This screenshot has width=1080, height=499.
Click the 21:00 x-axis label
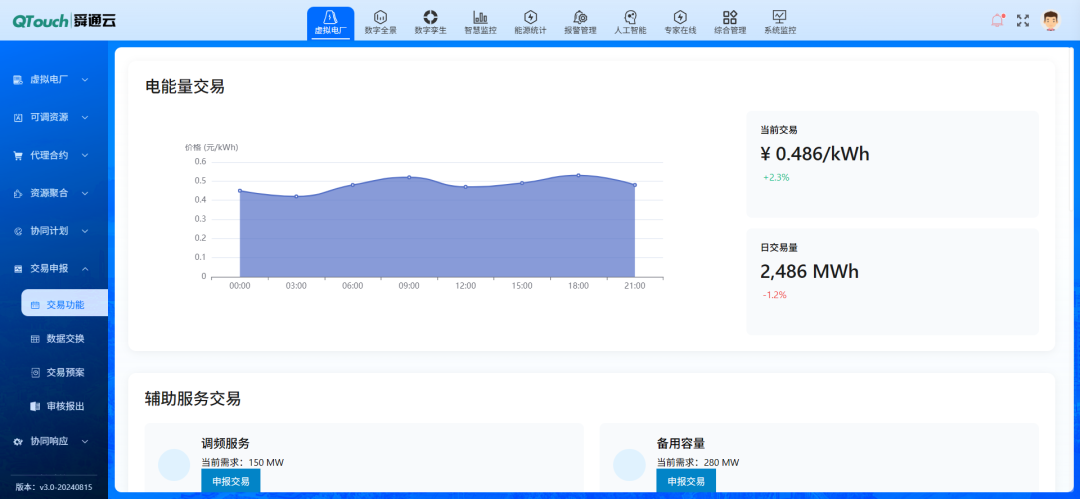tap(635, 286)
